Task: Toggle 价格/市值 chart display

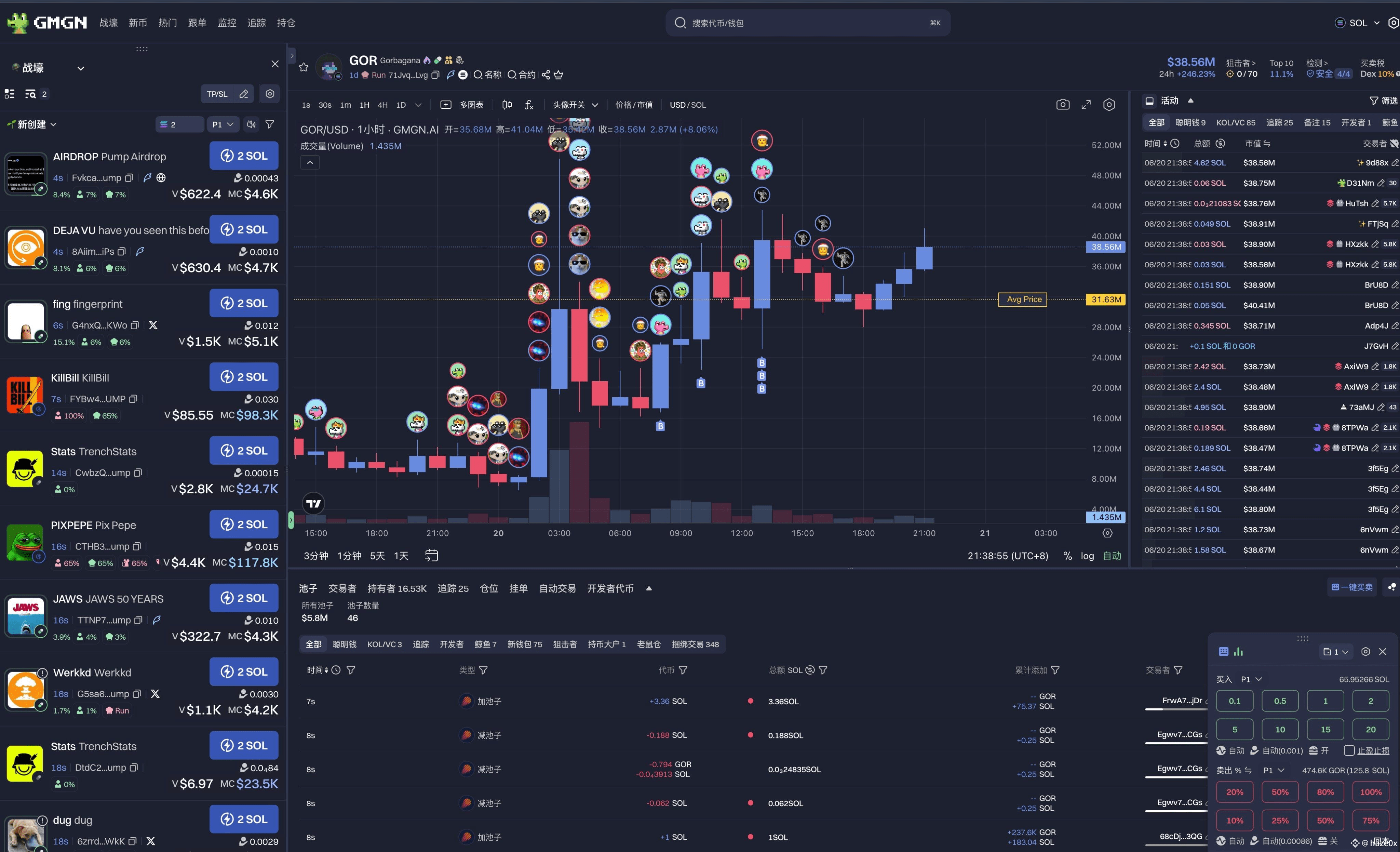Action: tap(634, 105)
